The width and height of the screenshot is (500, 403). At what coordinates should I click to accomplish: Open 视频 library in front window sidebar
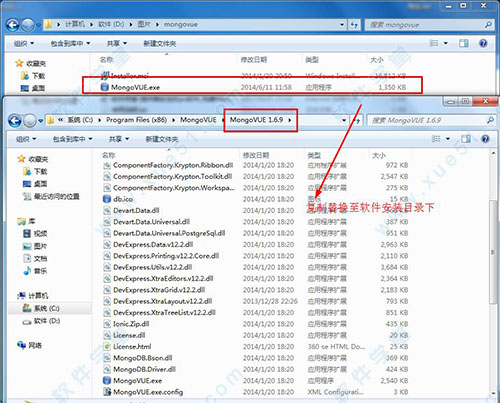pos(35,233)
